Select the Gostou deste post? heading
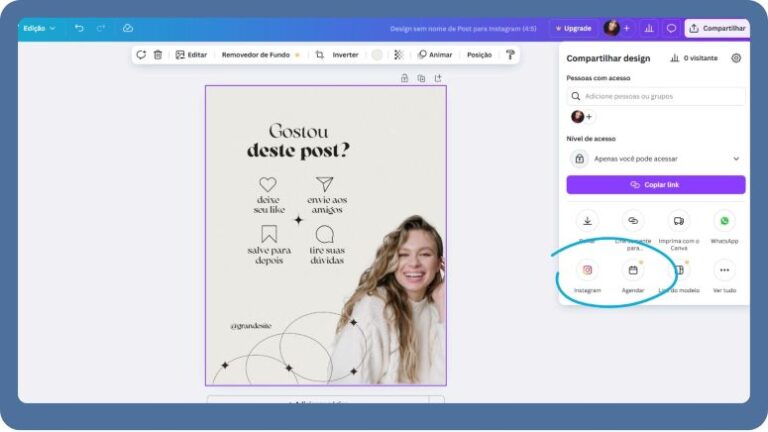 (298, 141)
